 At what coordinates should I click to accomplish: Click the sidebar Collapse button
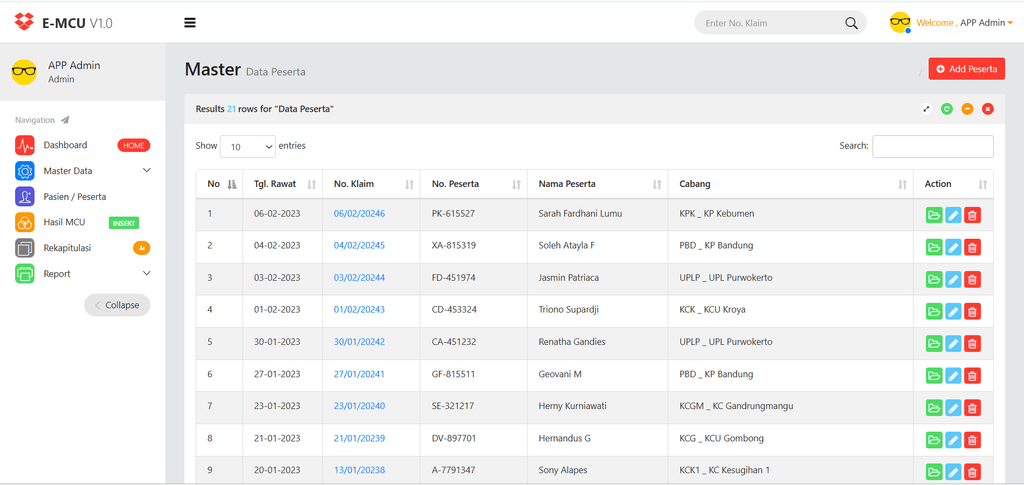[117, 305]
